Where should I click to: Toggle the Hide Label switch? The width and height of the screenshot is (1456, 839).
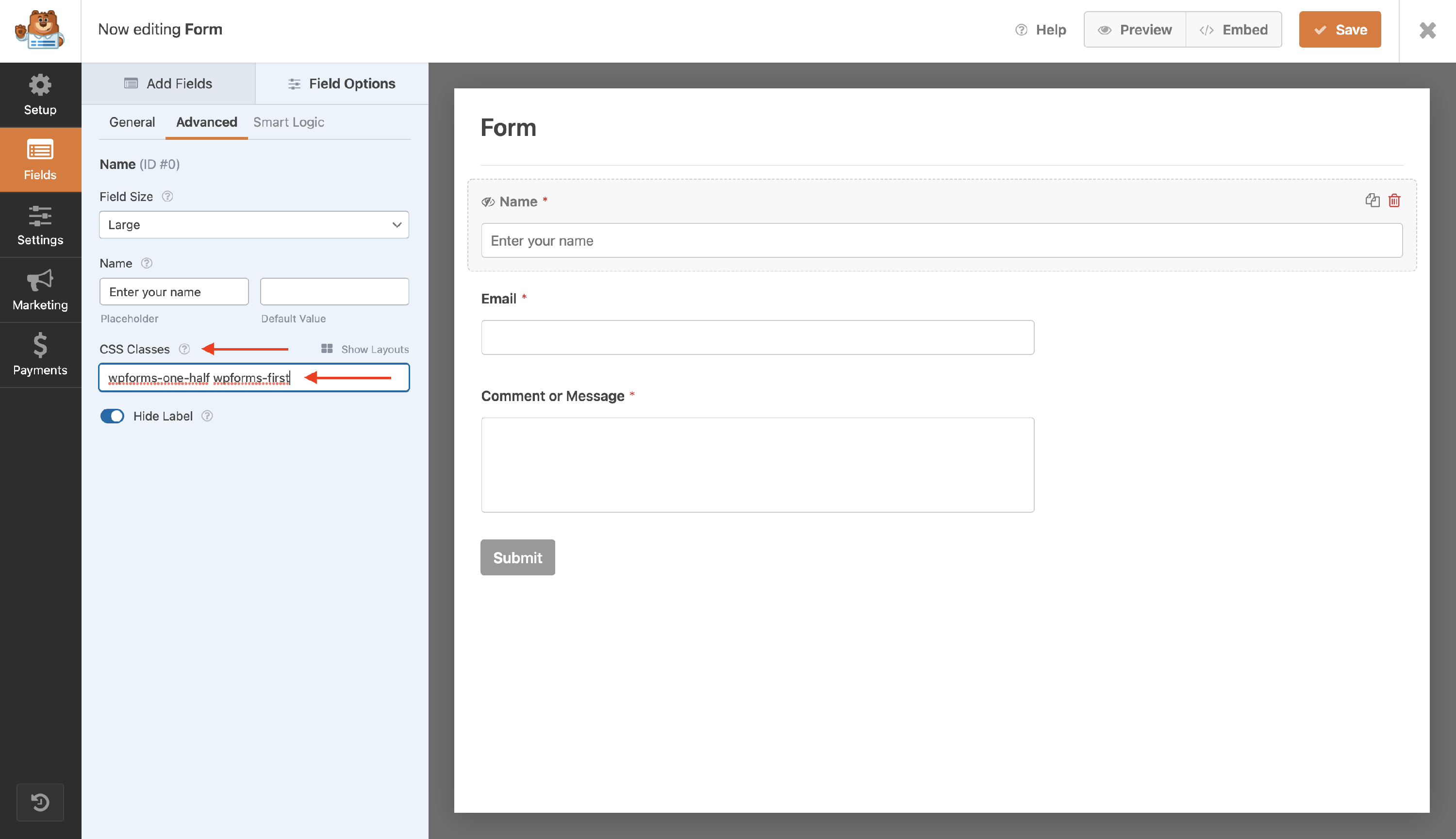pyautogui.click(x=112, y=416)
